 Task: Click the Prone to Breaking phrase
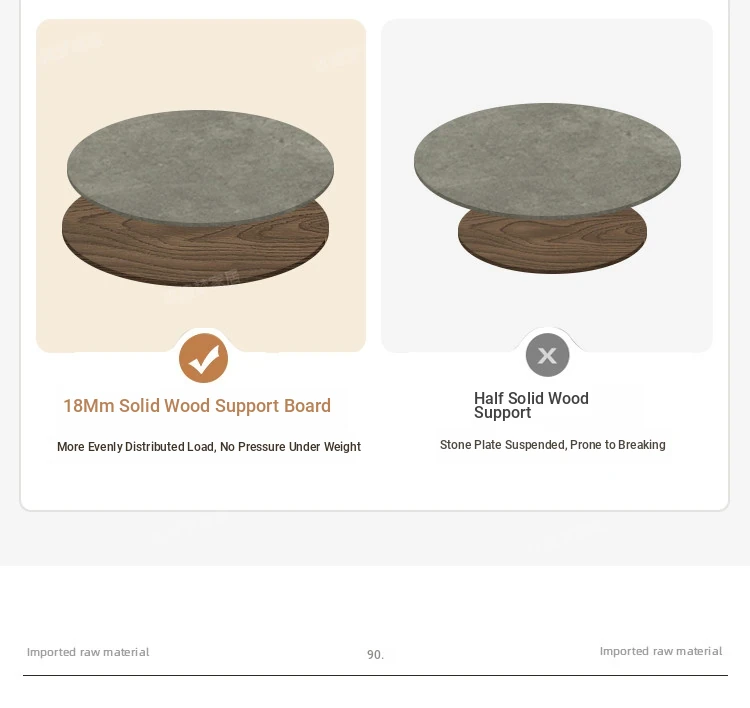coord(618,445)
